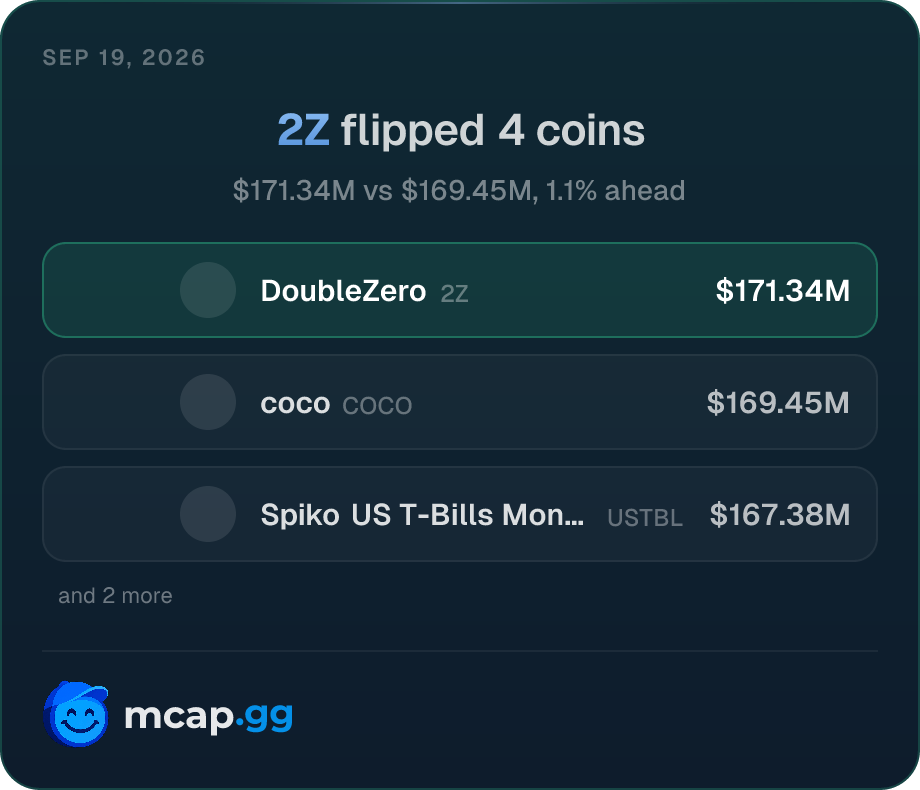Click the USTBL ticker label

tap(645, 518)
